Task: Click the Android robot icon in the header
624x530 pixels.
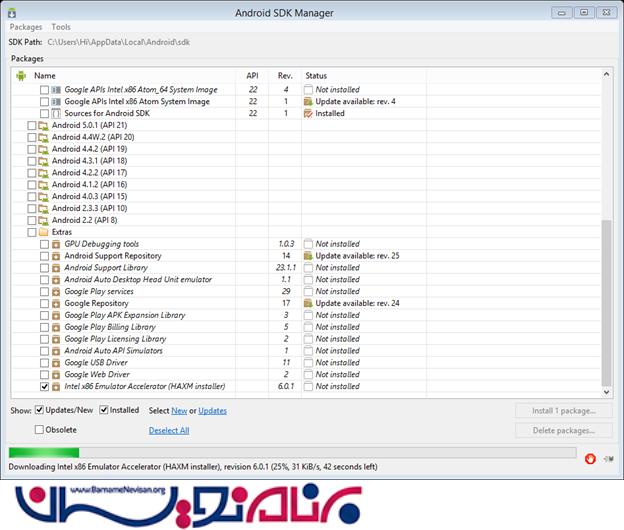Action: click(x=20, y=75)
